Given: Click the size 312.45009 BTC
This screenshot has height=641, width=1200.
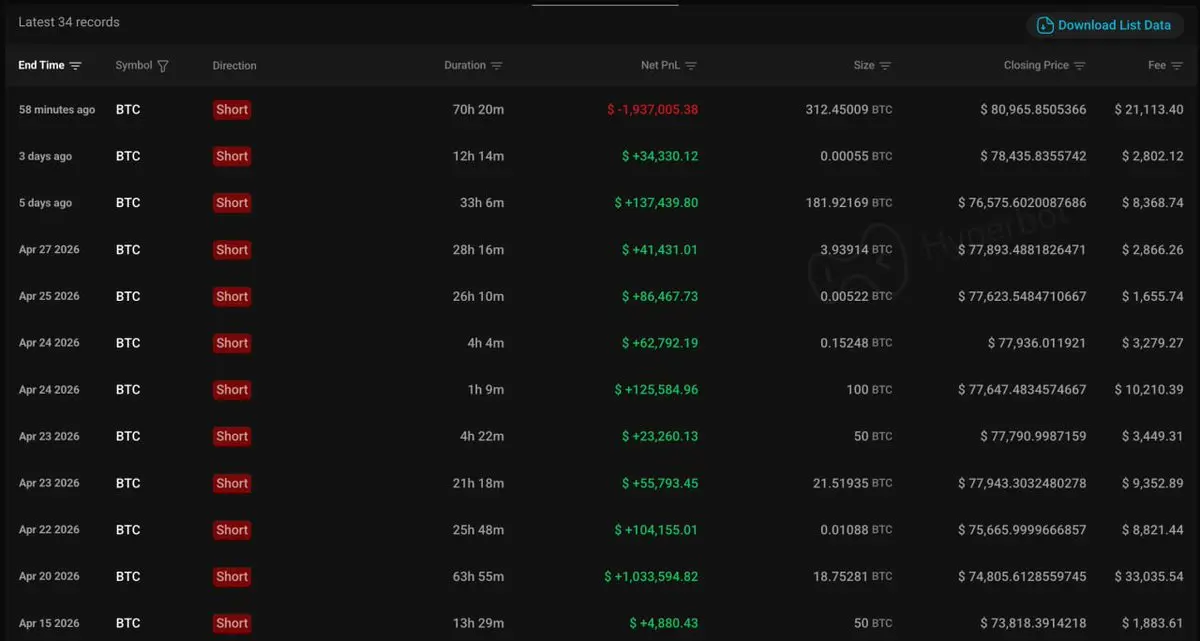Looking at the screenshot, I should pos(849,110).
